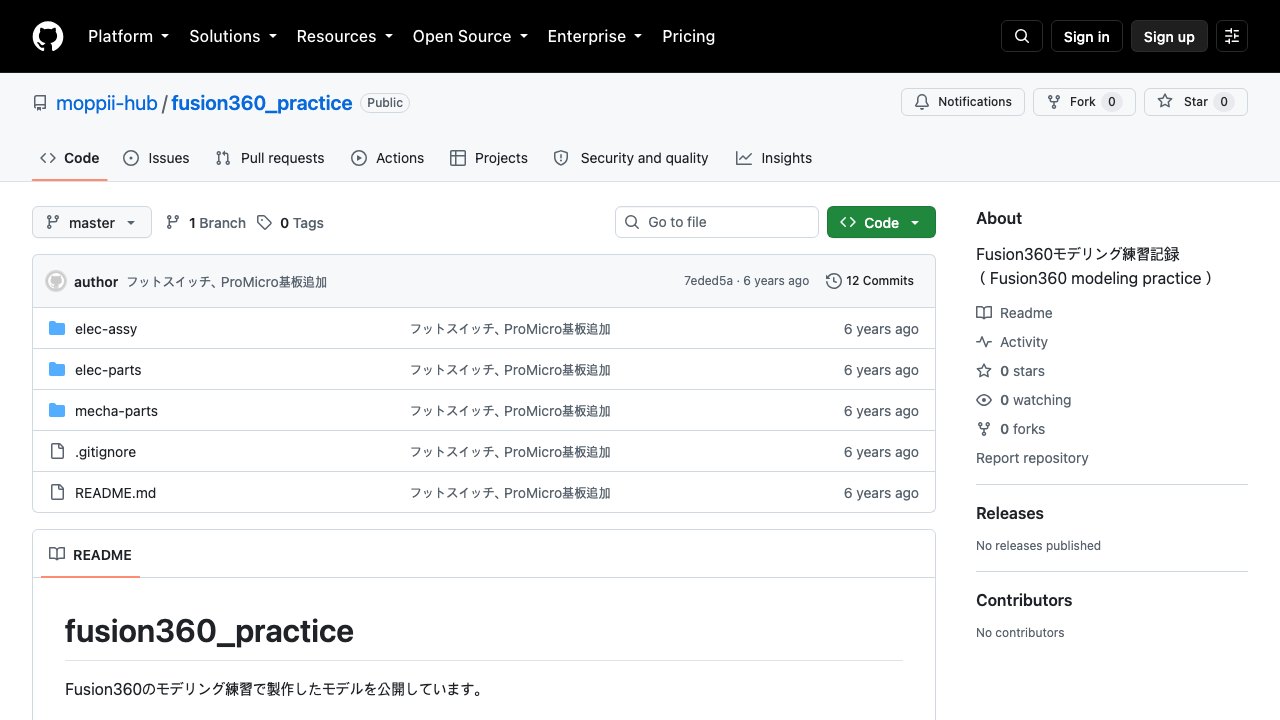This screenshot has height=720, width=1280.
Task: Open the Code tab
Action: 70,158
